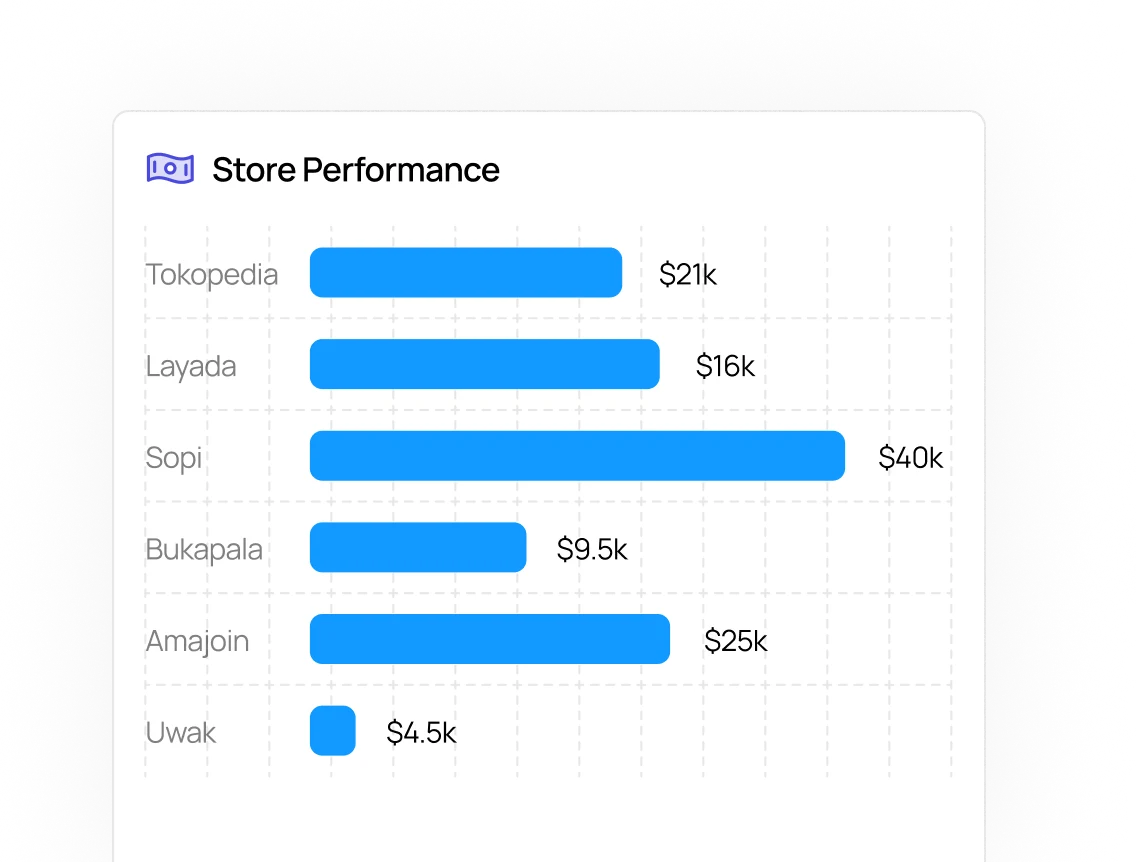Click the banknote icon beside Store Performance
This screenshot has height=862, width=1136.
point(170,169)
